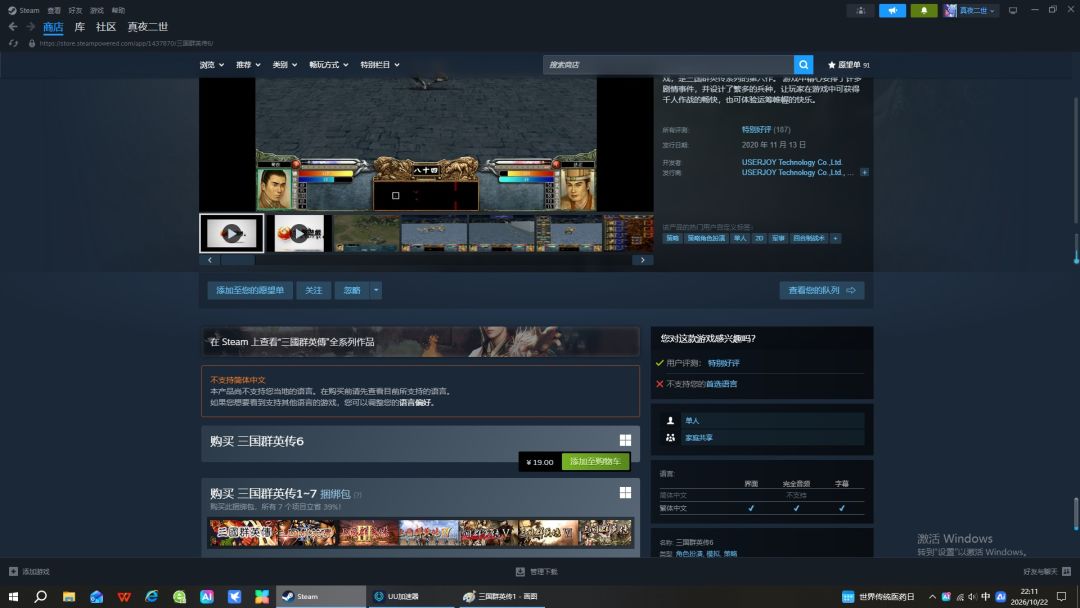Viewport: 1080px width, 608px height.
Task: Click the 策略角色扮演 tag
Action: click(706, 238)
